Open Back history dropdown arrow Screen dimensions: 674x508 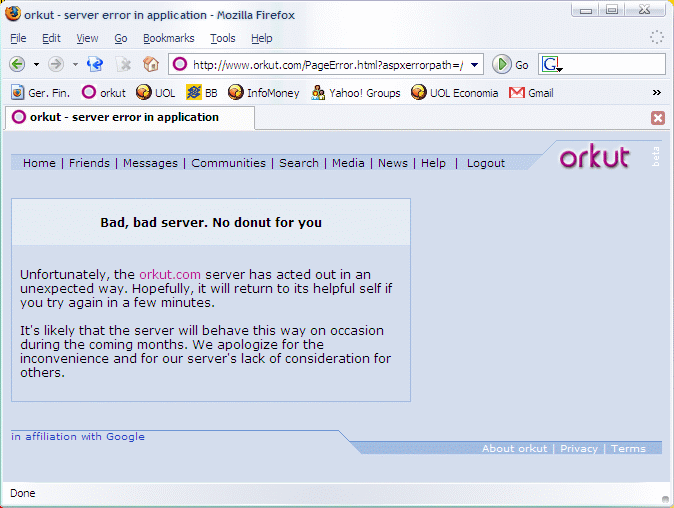tap(37, 65)
